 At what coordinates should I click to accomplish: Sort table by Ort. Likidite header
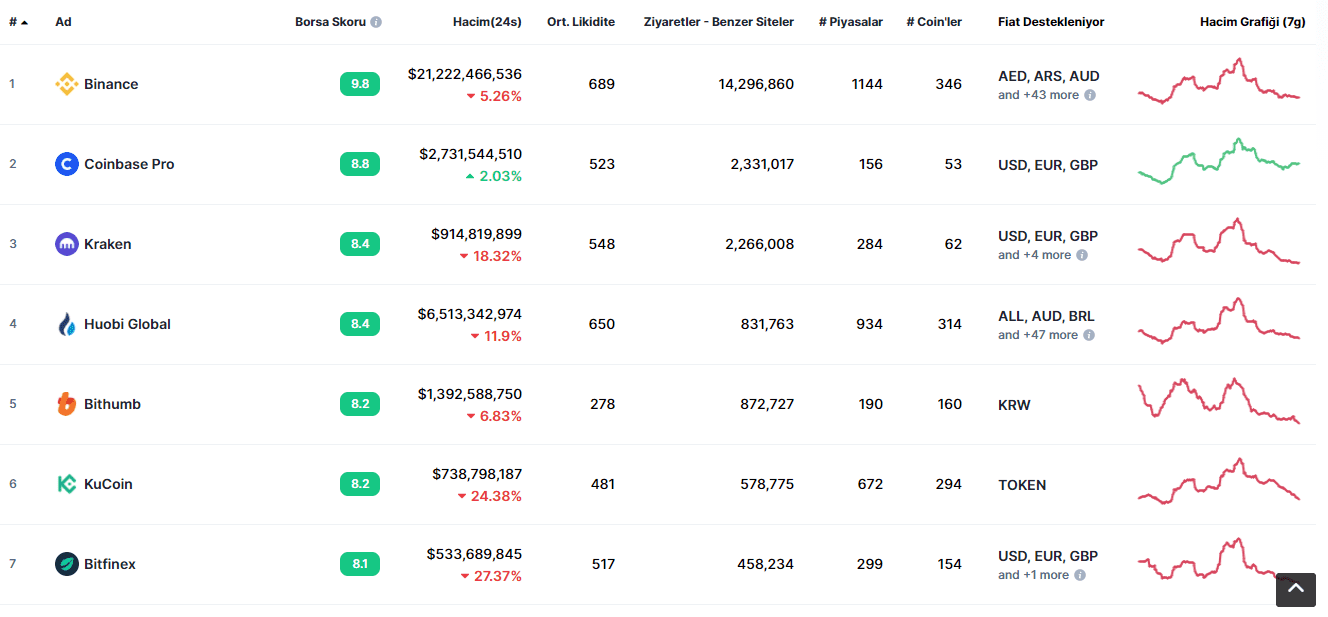[581, 22]
